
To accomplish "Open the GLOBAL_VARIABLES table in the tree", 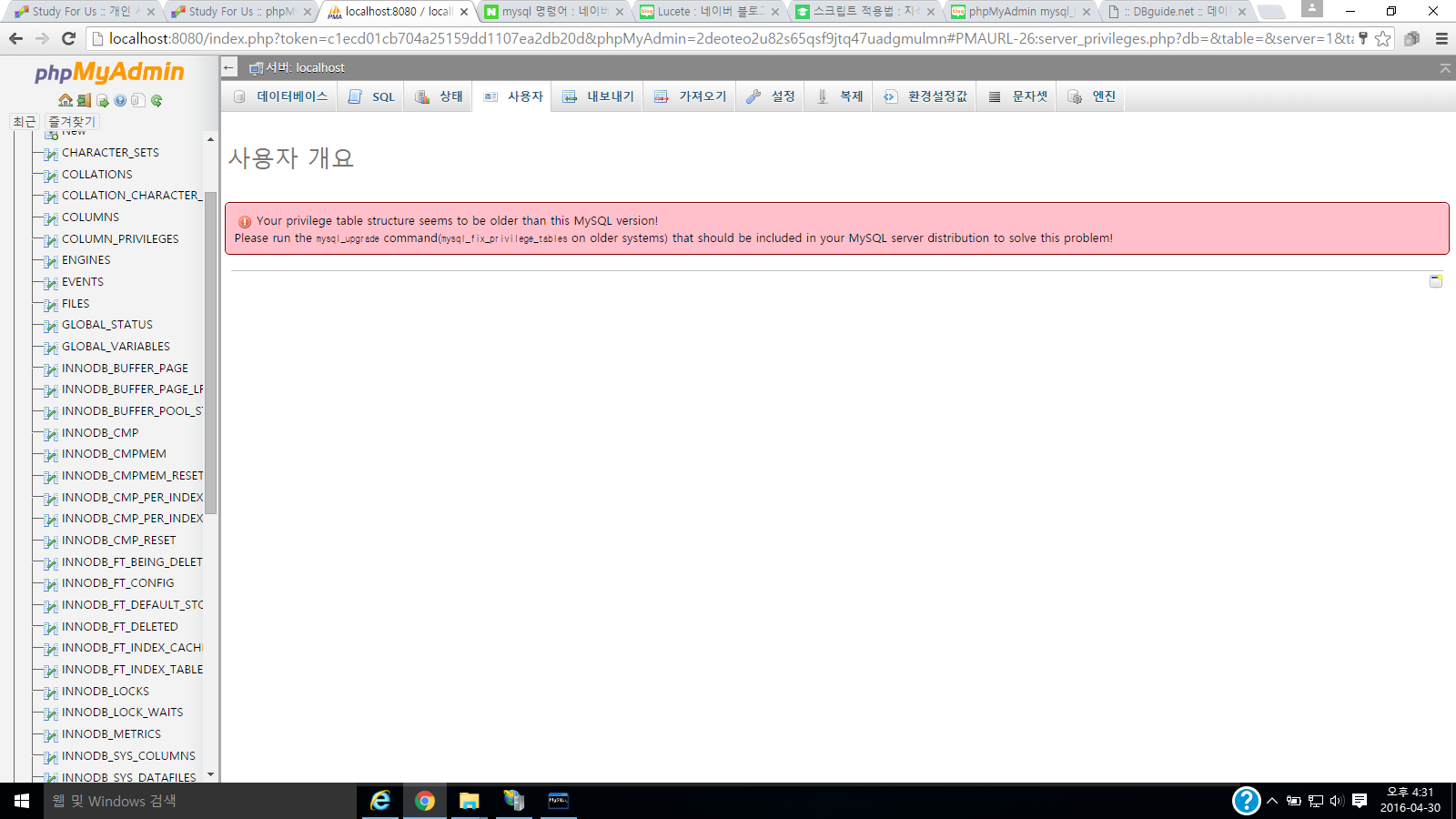I will 116,347.
